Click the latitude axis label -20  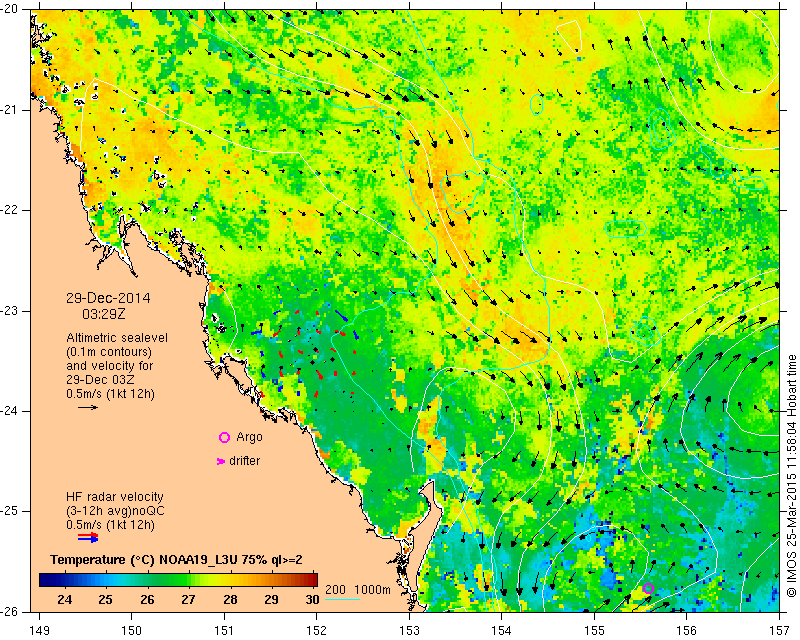9,9
